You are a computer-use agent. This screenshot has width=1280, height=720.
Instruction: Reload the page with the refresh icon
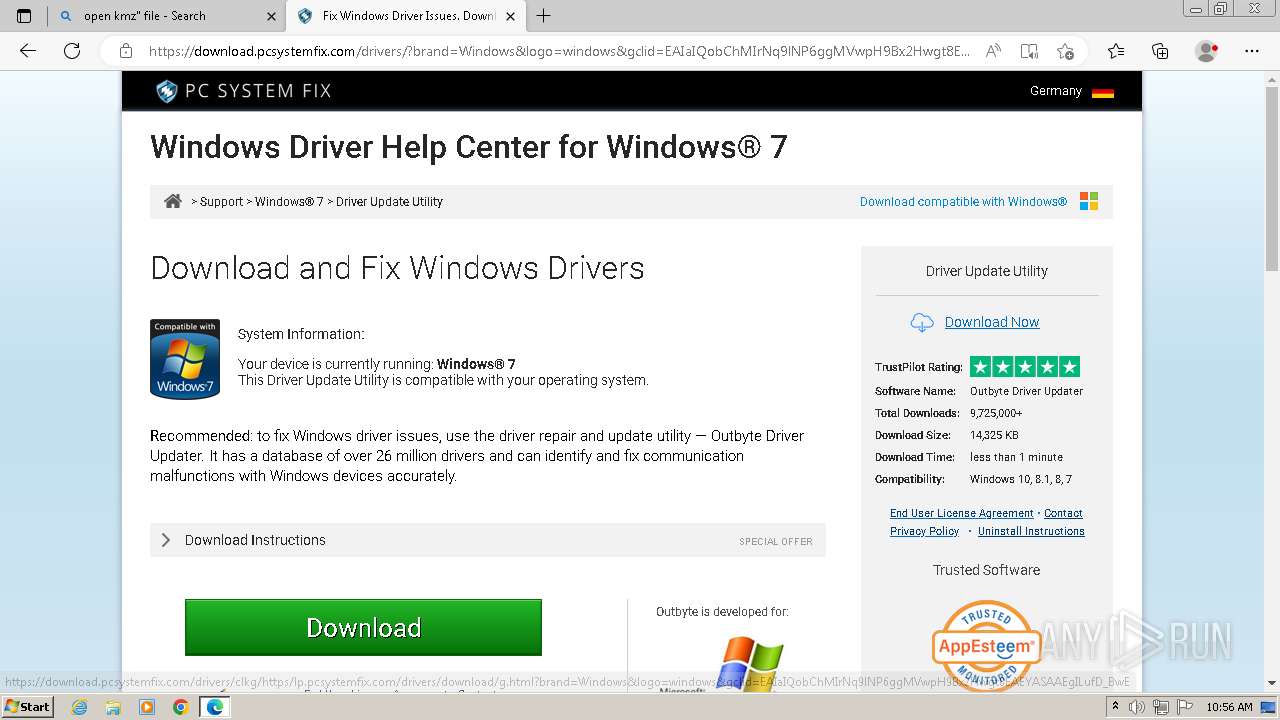click(72, 51)
